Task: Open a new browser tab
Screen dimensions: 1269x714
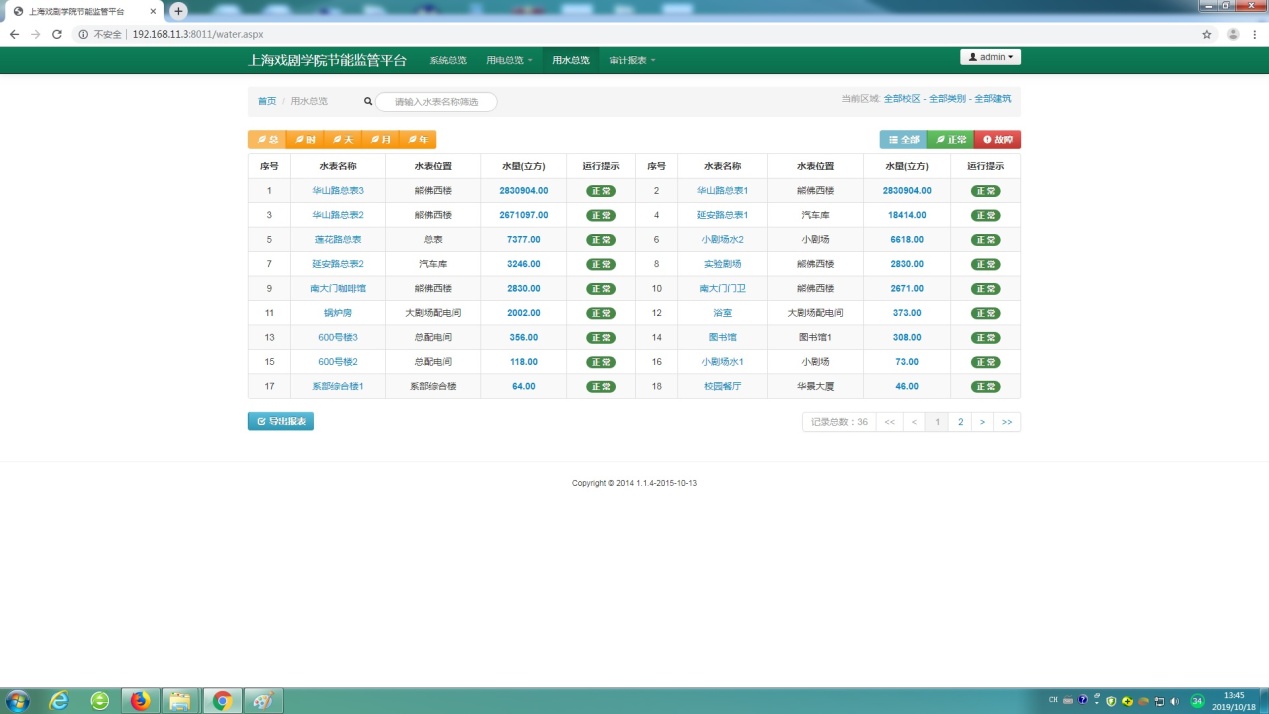Action: tap(179, 11)
